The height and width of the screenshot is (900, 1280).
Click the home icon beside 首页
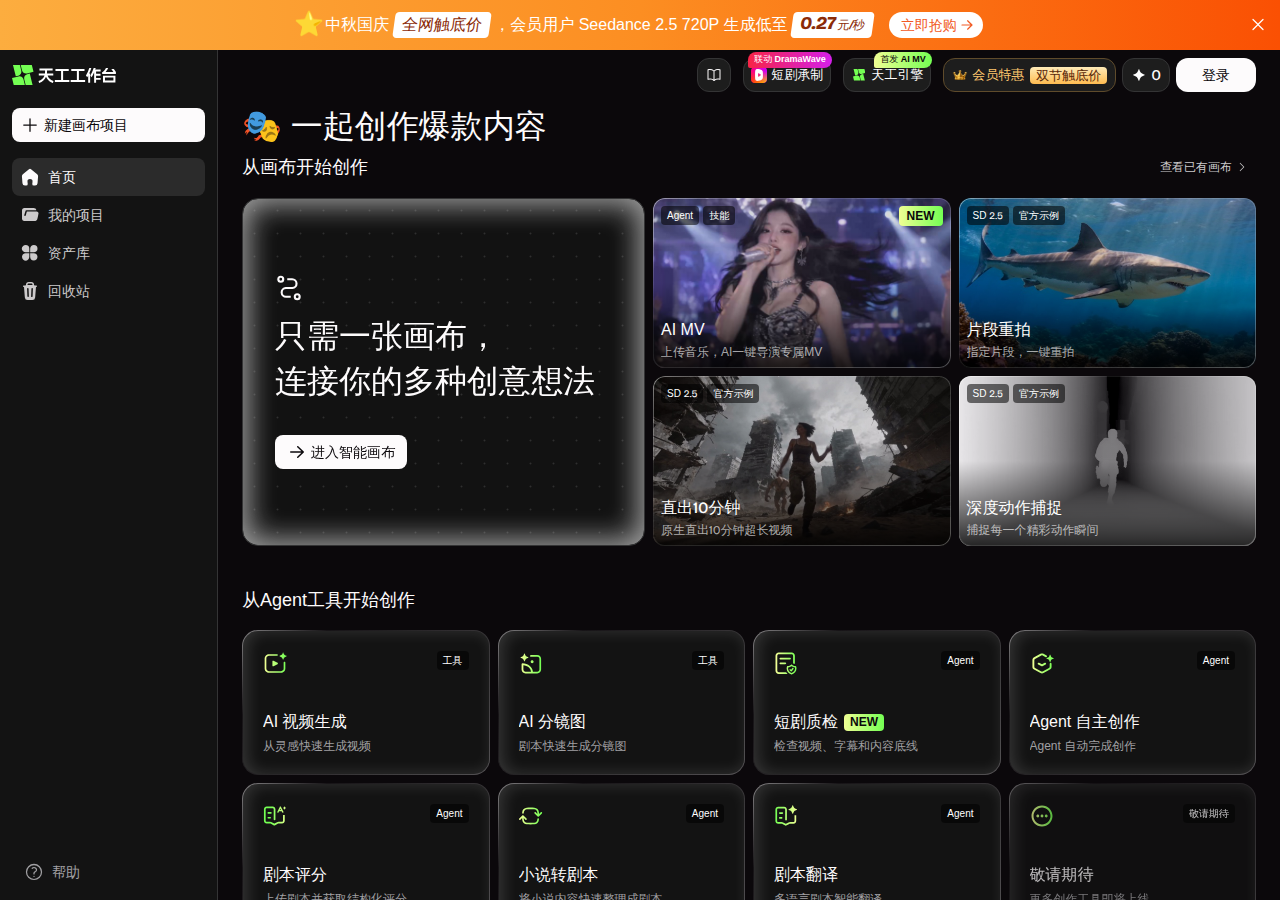(x=30, y=177)
